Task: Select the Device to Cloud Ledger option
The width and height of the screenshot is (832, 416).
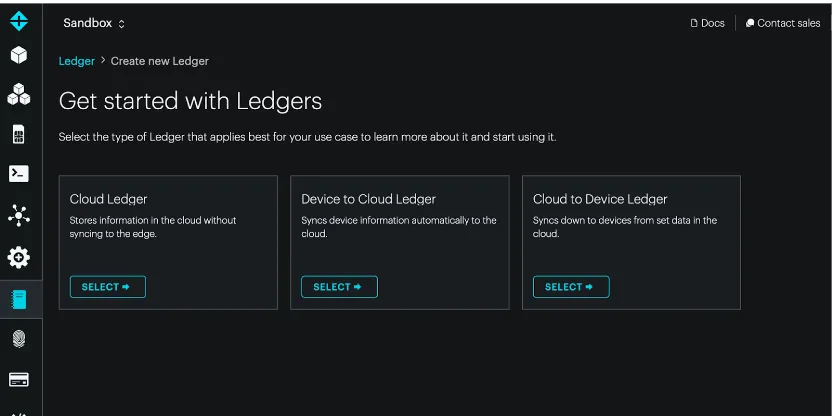Action: click(x=340, y=287)
